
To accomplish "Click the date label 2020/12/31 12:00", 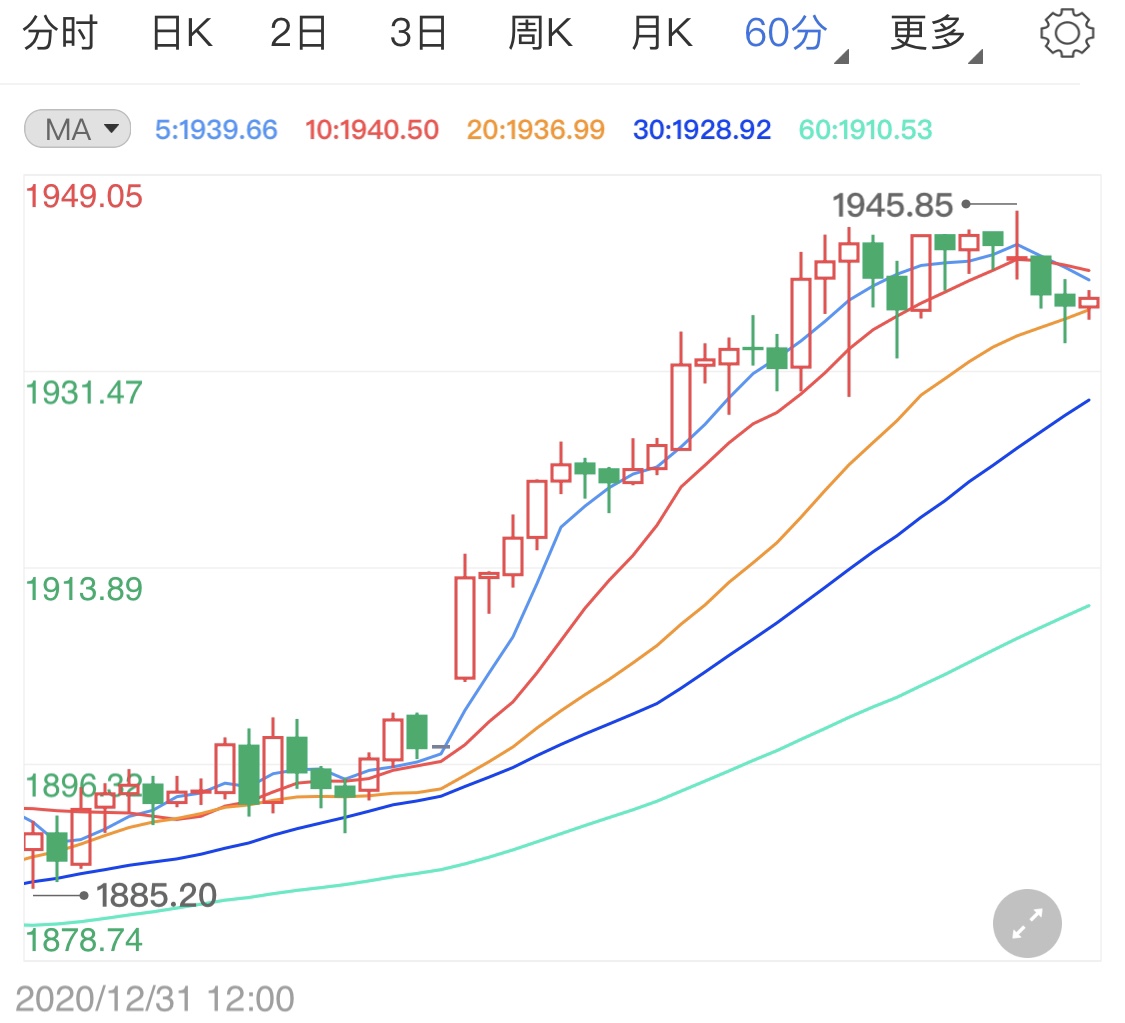I will click(155, 999).
